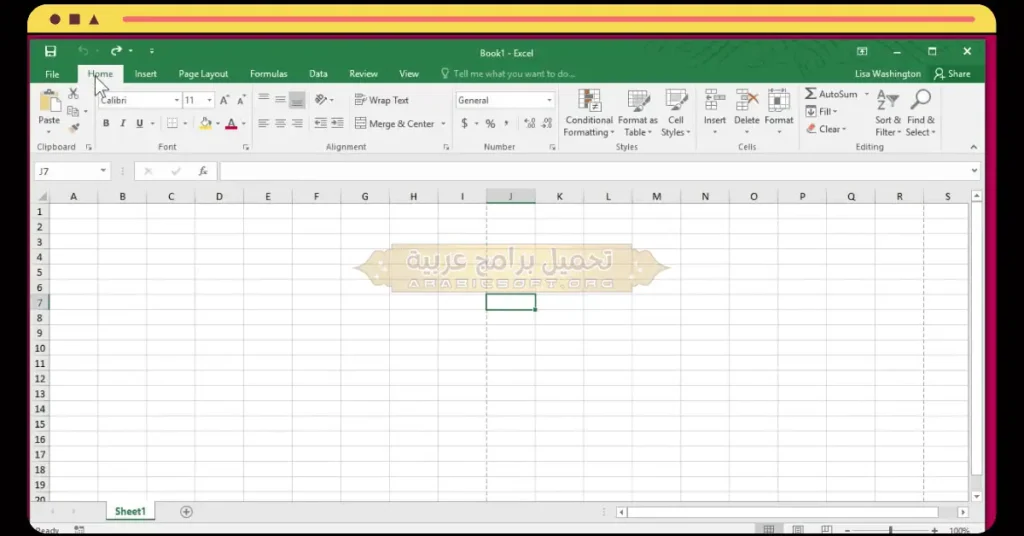
Task: Click the Format cells icon
Action: 778,102
